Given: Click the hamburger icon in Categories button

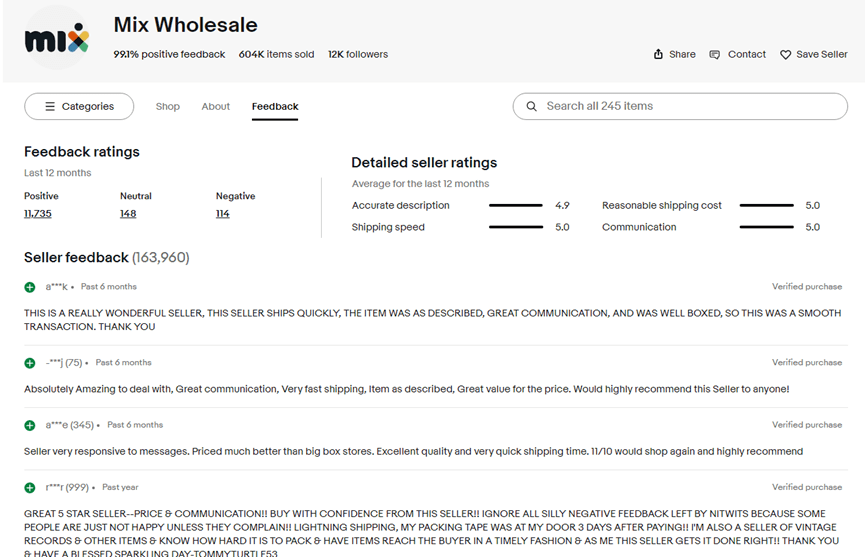Looking at the screenshot, I should pos(50,106).
